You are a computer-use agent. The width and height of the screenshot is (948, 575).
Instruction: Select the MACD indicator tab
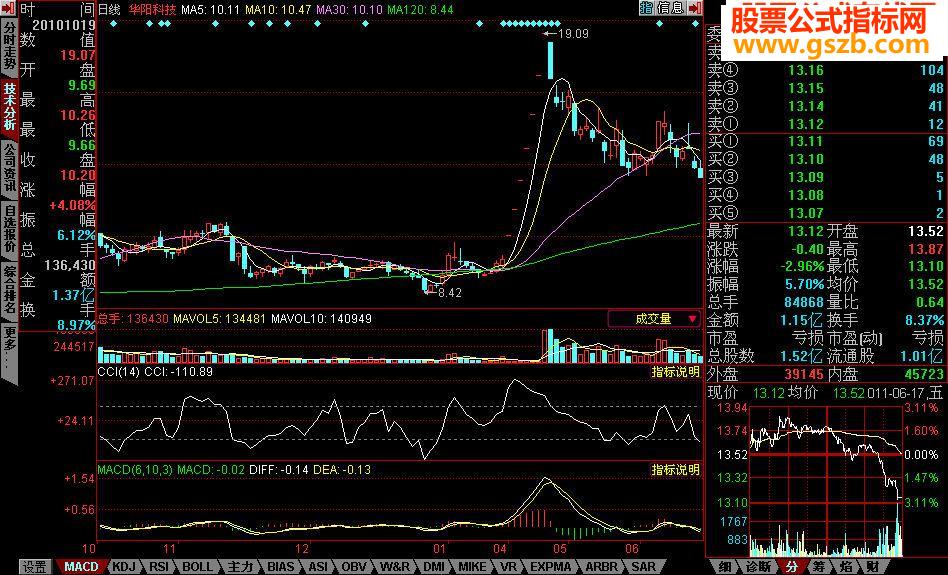coord(81,567)
